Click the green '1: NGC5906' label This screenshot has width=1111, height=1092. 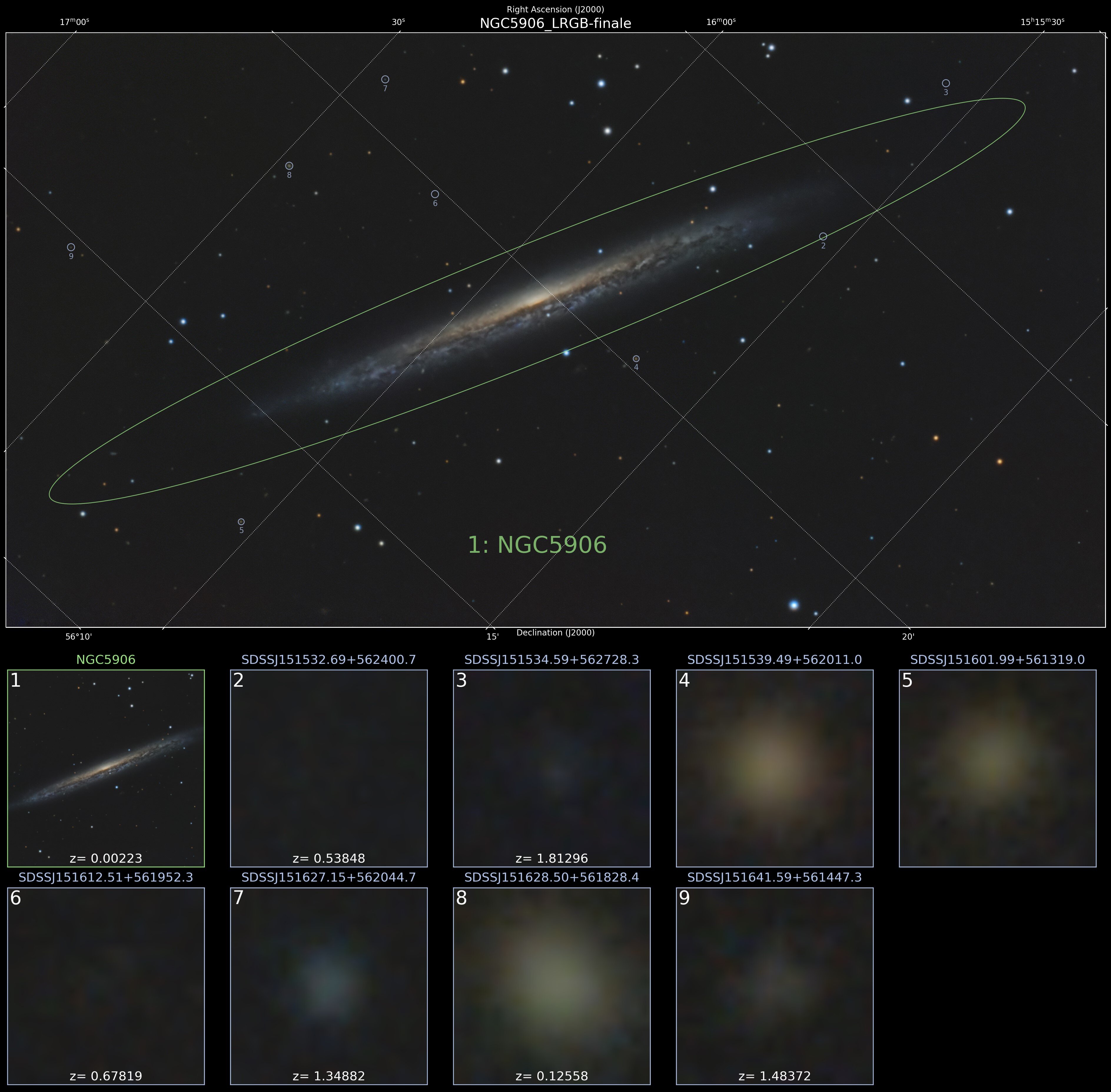[x=537, y=545]
